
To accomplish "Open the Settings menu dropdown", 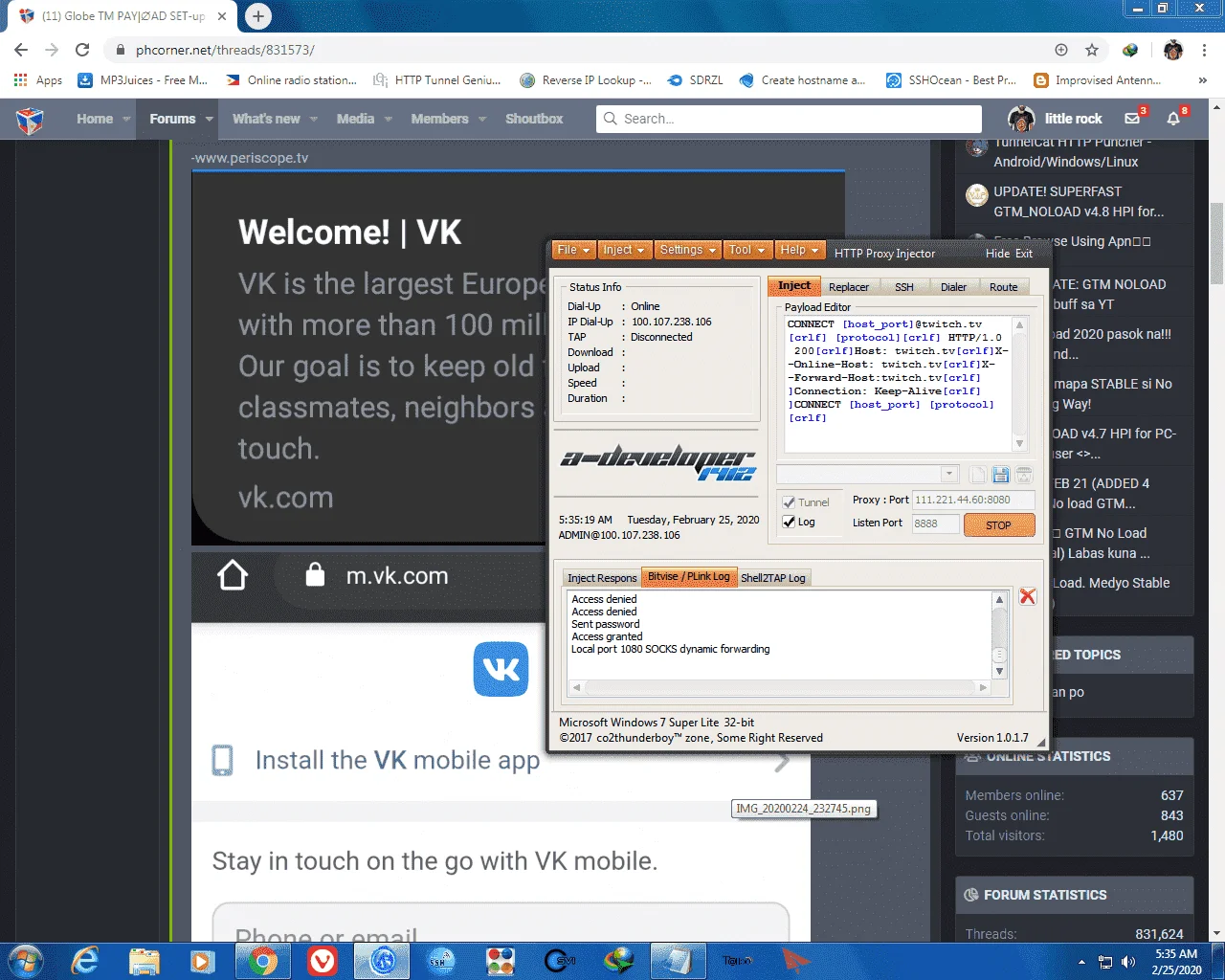I will click(x=687, y=250).
